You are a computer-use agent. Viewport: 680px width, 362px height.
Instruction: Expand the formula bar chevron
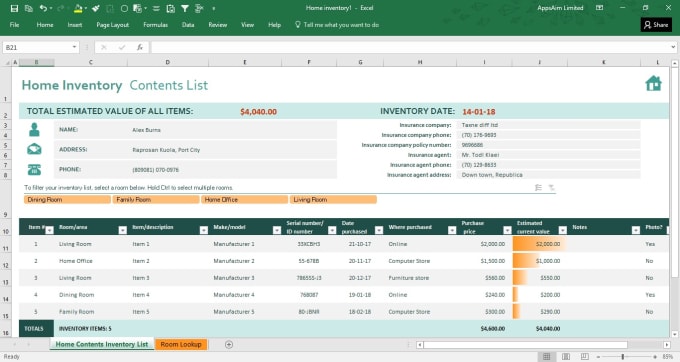click(673, 47)
